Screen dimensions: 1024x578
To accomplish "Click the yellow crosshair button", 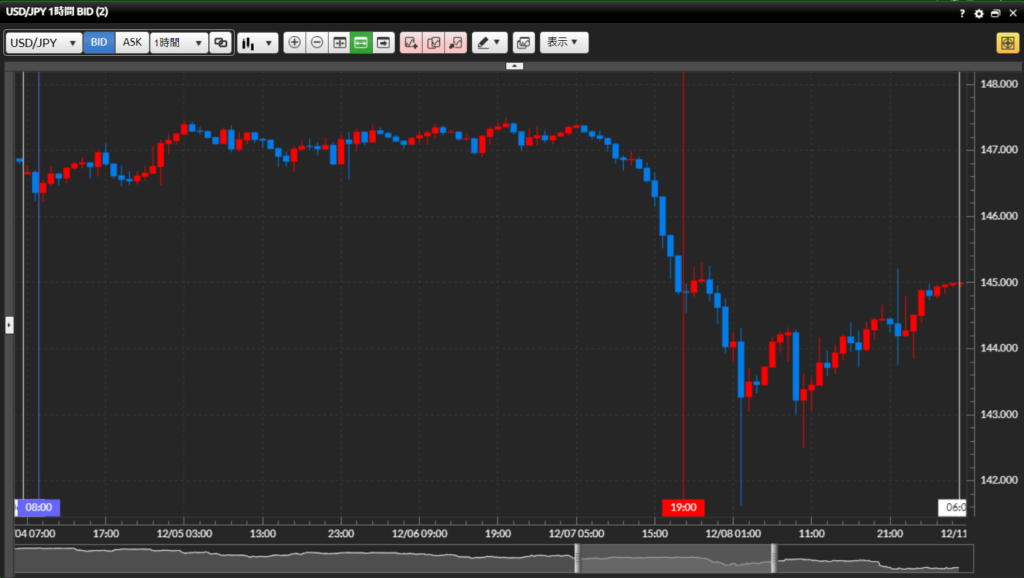I will (x=1005, y=43).
